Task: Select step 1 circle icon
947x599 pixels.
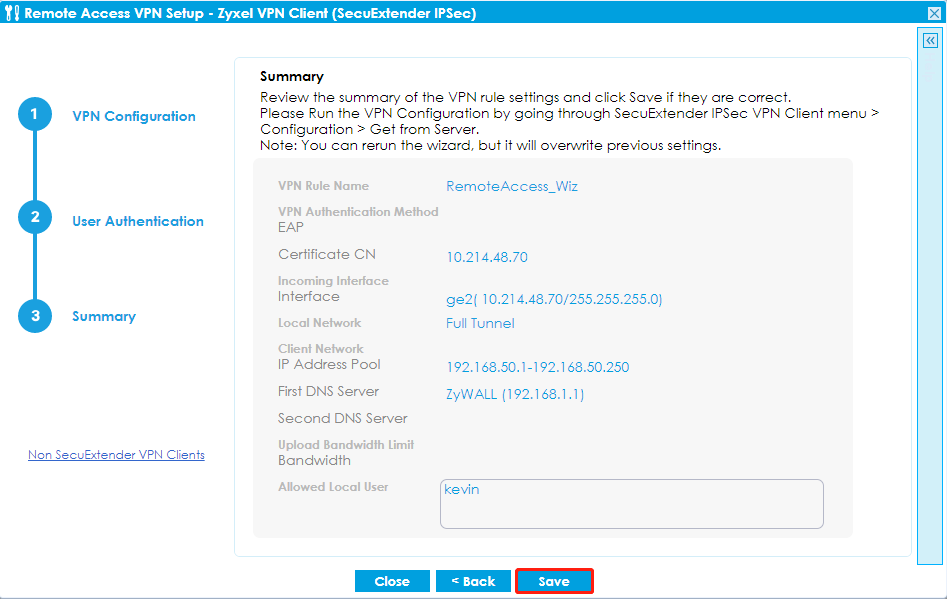Action: 34,114
